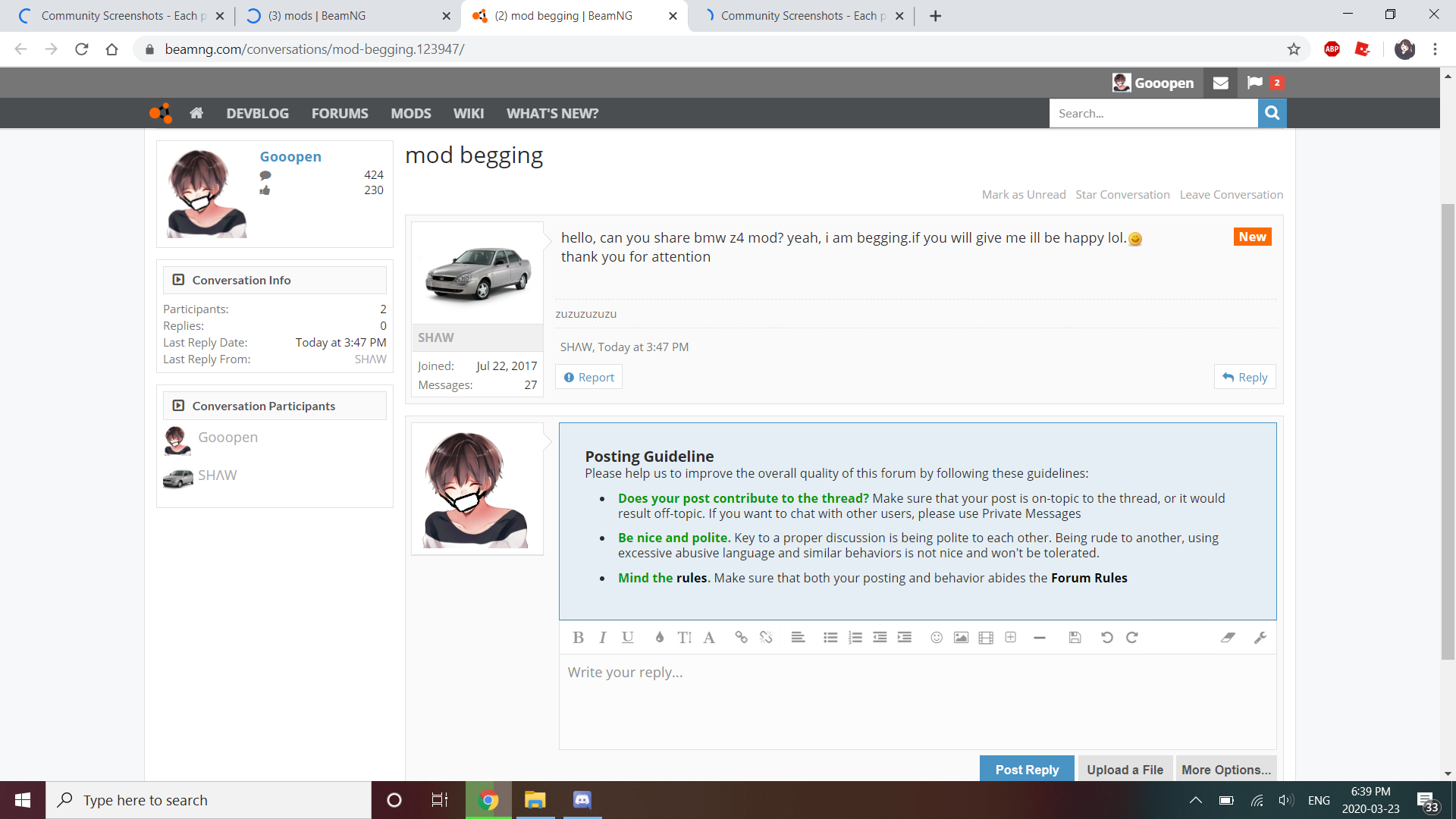Click the BeamNG orange logo
1456x819 pixels.
(161, 113)
